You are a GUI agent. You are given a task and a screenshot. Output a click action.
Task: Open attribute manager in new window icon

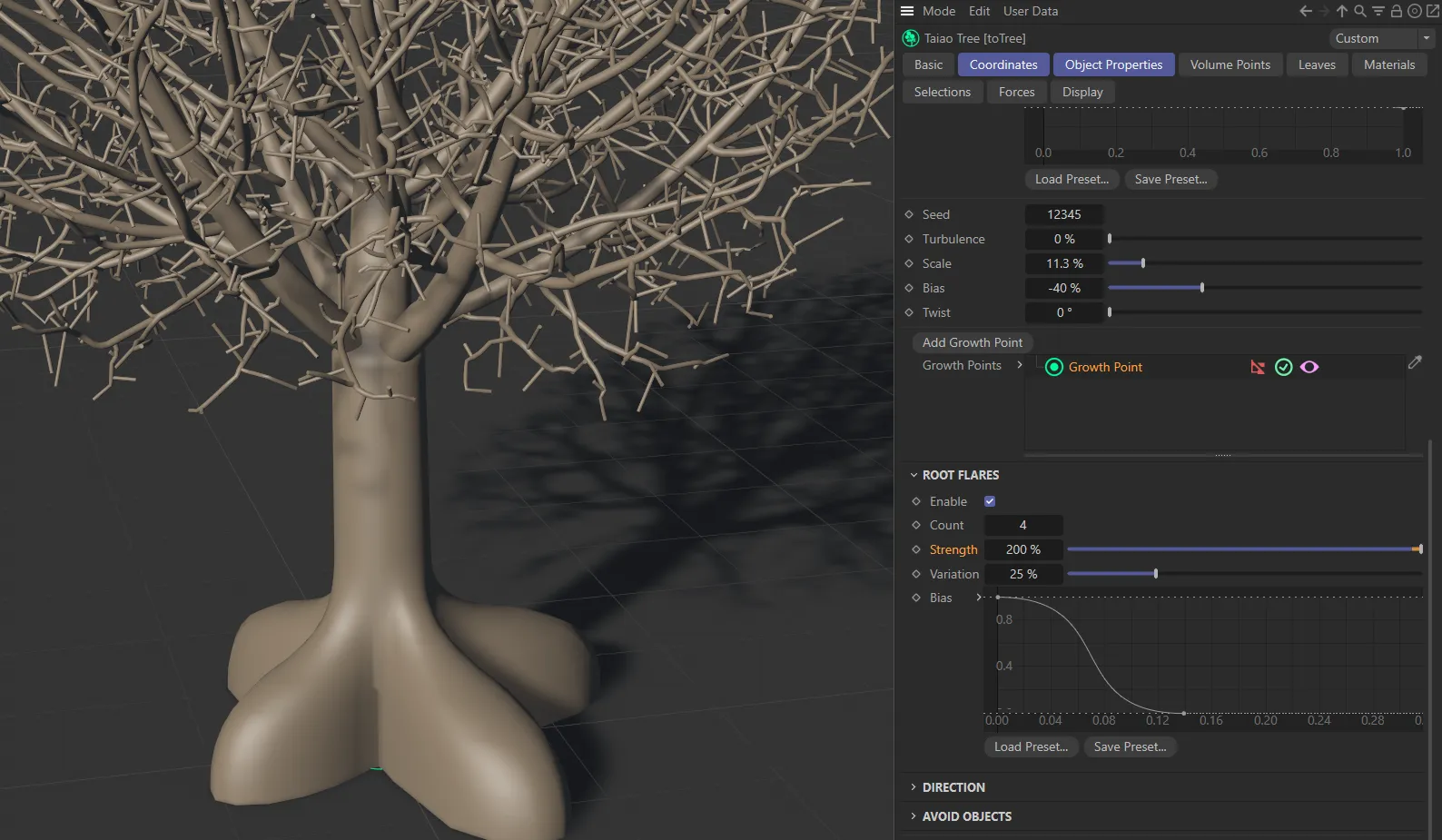[1433, 11]
